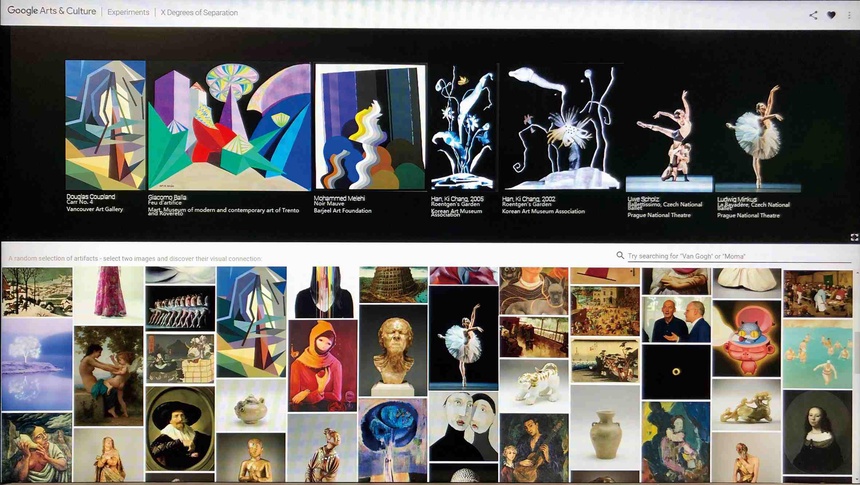This screenshot has height=485, width=860.
Task: Click the magnifier search icon
Action: [x=620, y=255]
